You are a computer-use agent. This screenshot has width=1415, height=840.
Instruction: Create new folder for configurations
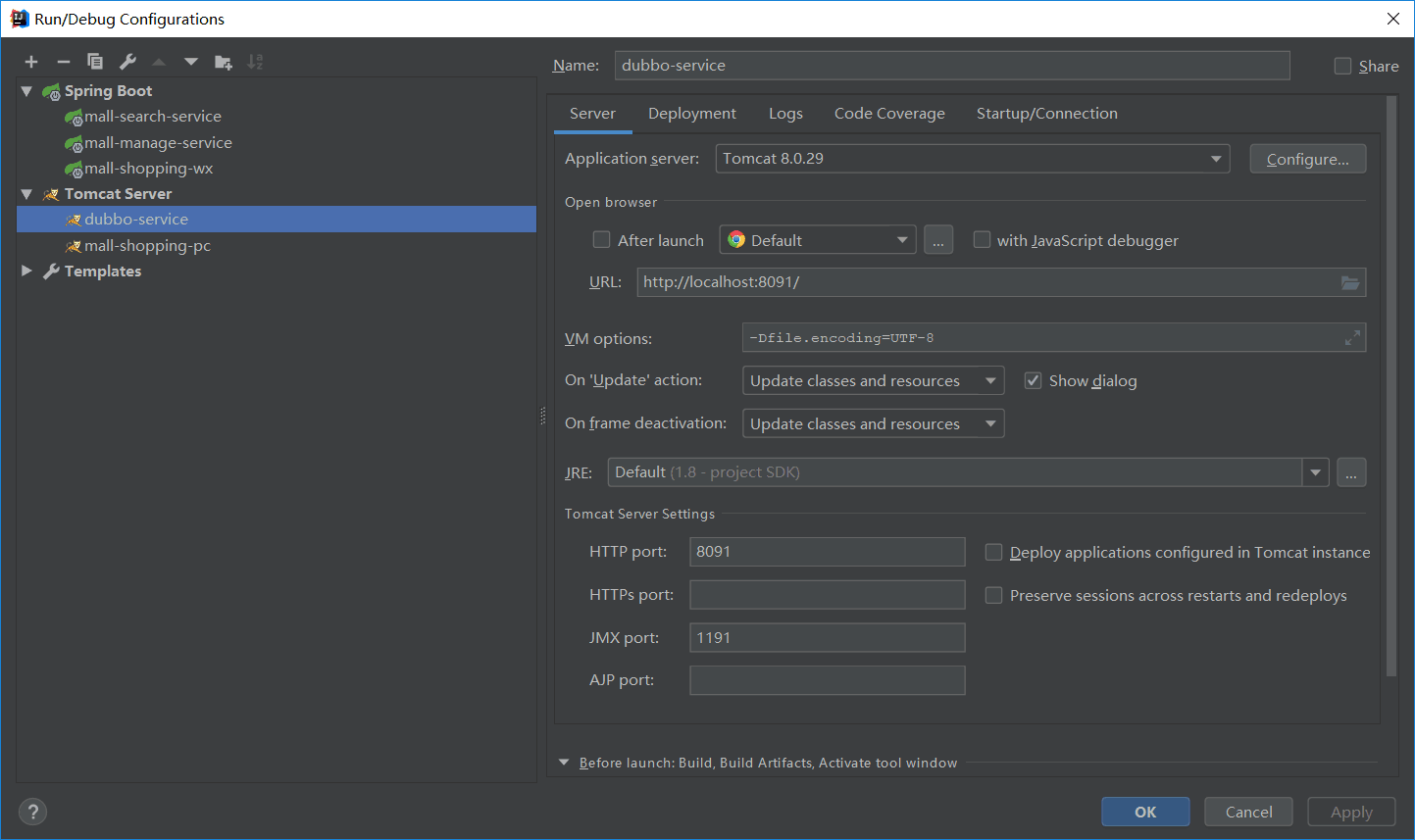[224, 62]
